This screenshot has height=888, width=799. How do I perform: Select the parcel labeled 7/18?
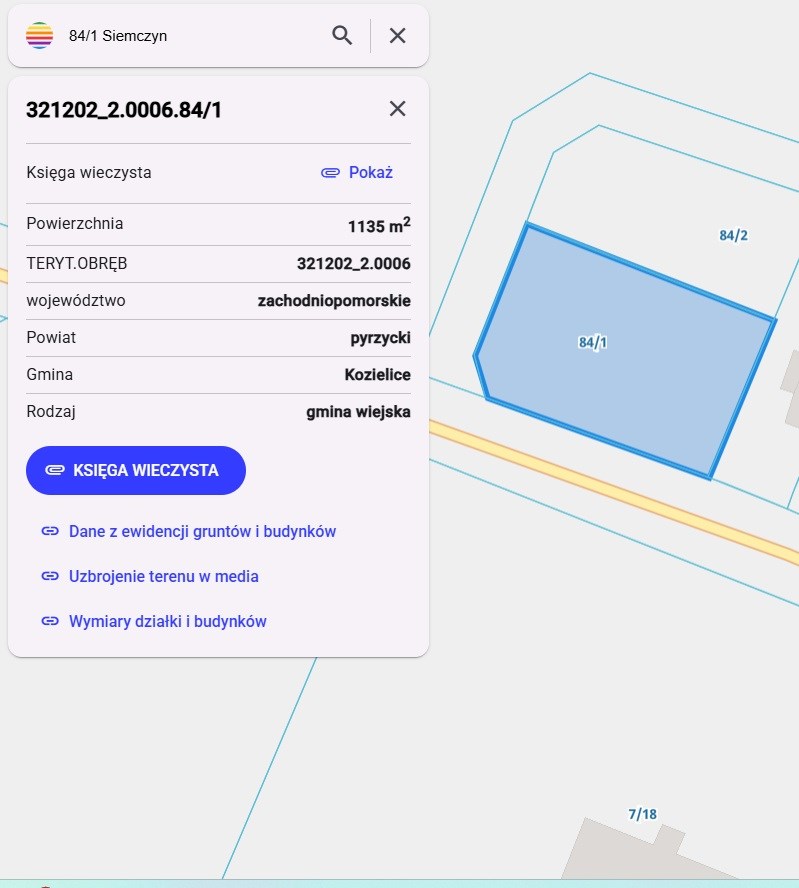coord(642,814)
